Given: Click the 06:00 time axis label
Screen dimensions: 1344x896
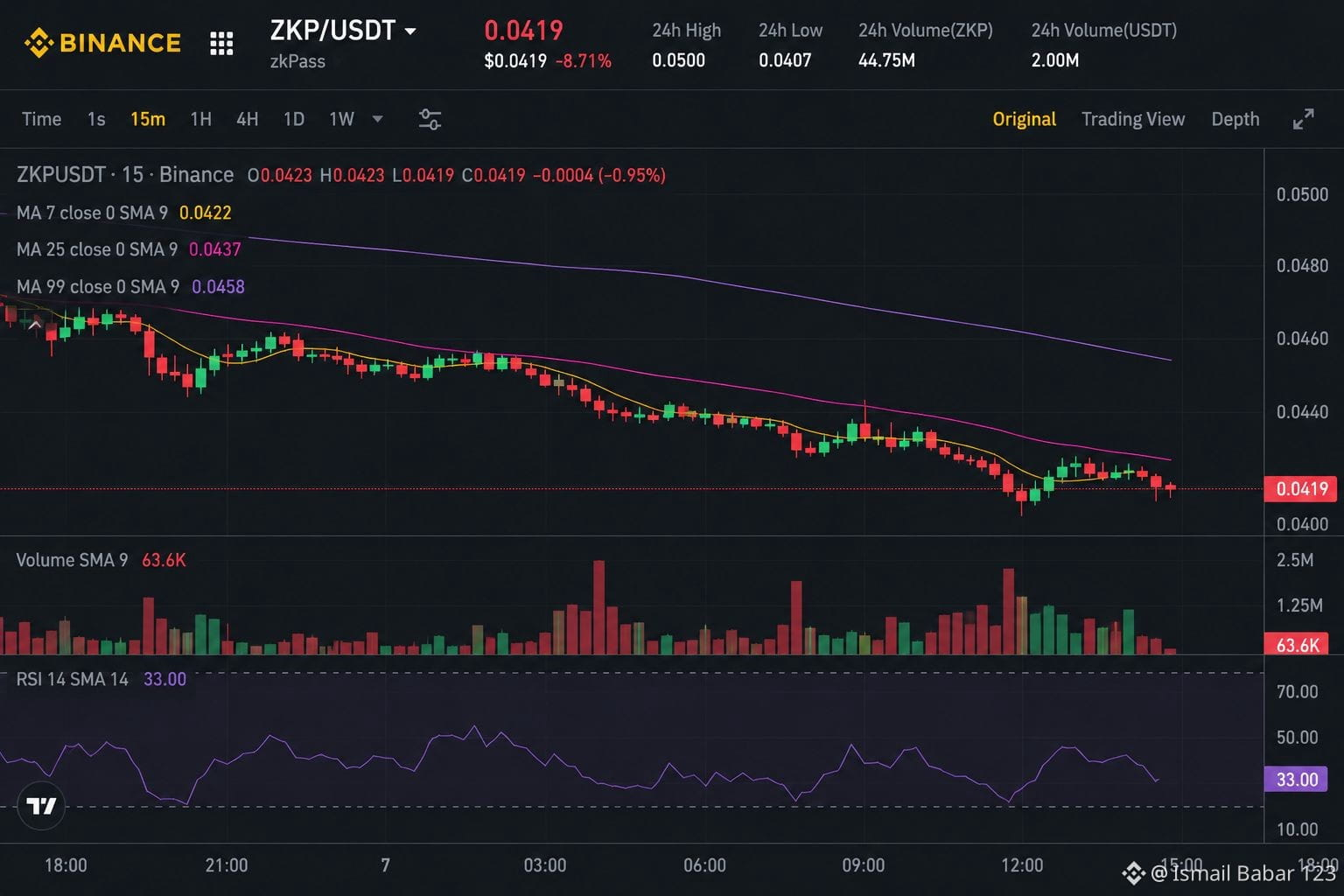Looking at the screenshot, I should pos(704,865).
